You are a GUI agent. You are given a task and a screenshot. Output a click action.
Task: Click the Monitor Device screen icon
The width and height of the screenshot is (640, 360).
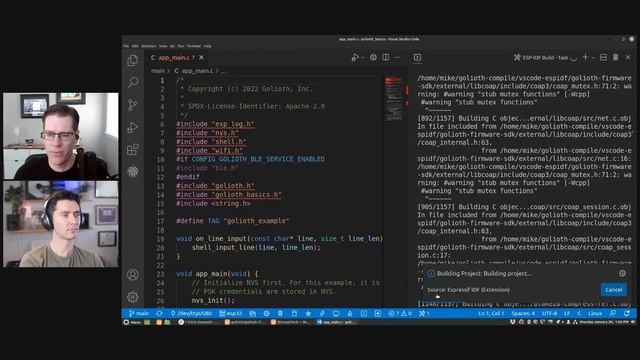(336, 313)
